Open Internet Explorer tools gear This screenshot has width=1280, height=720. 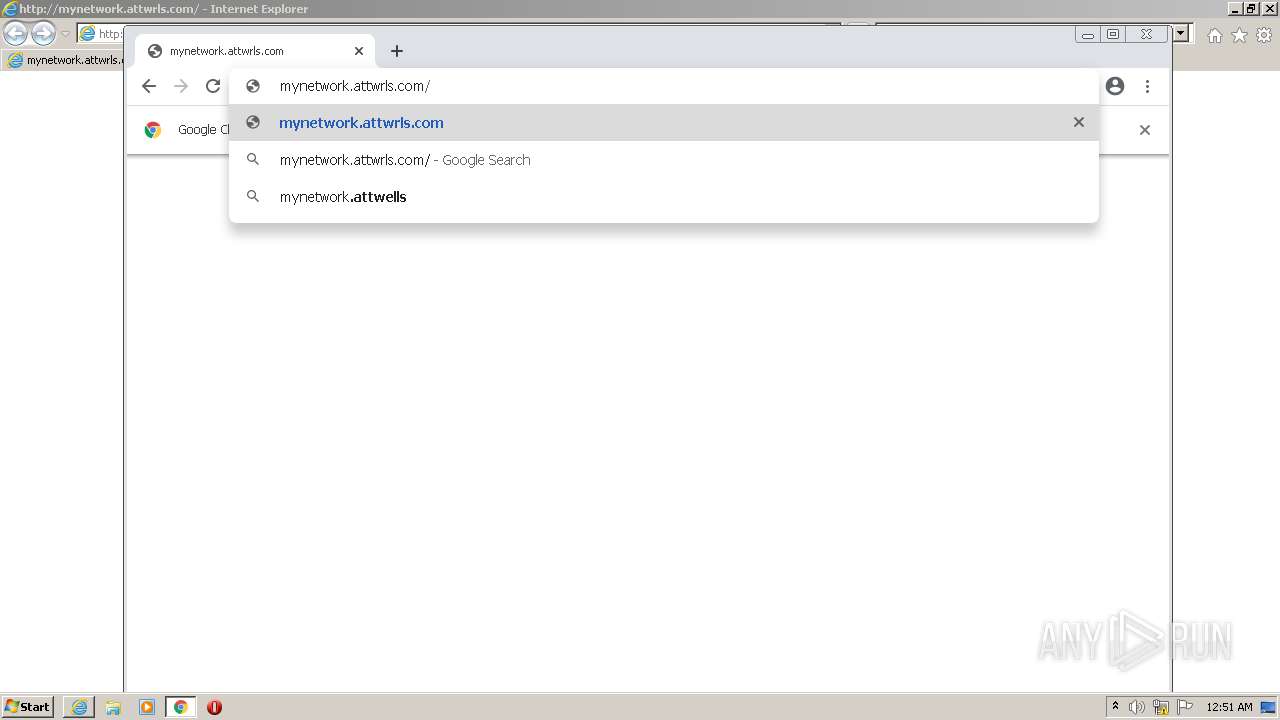pos(1264,35)
